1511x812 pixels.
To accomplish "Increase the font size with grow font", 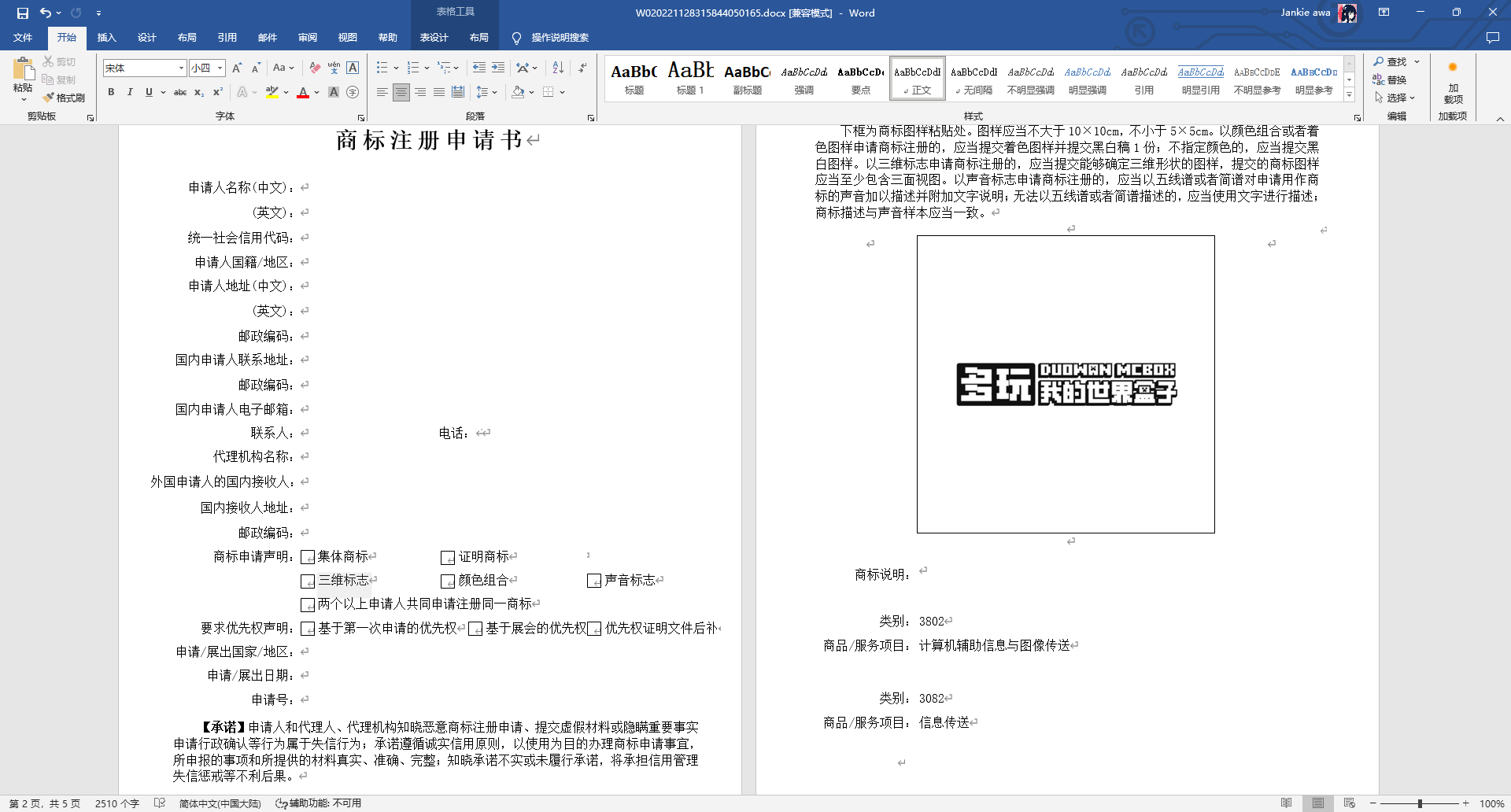I will click(237, 68).
